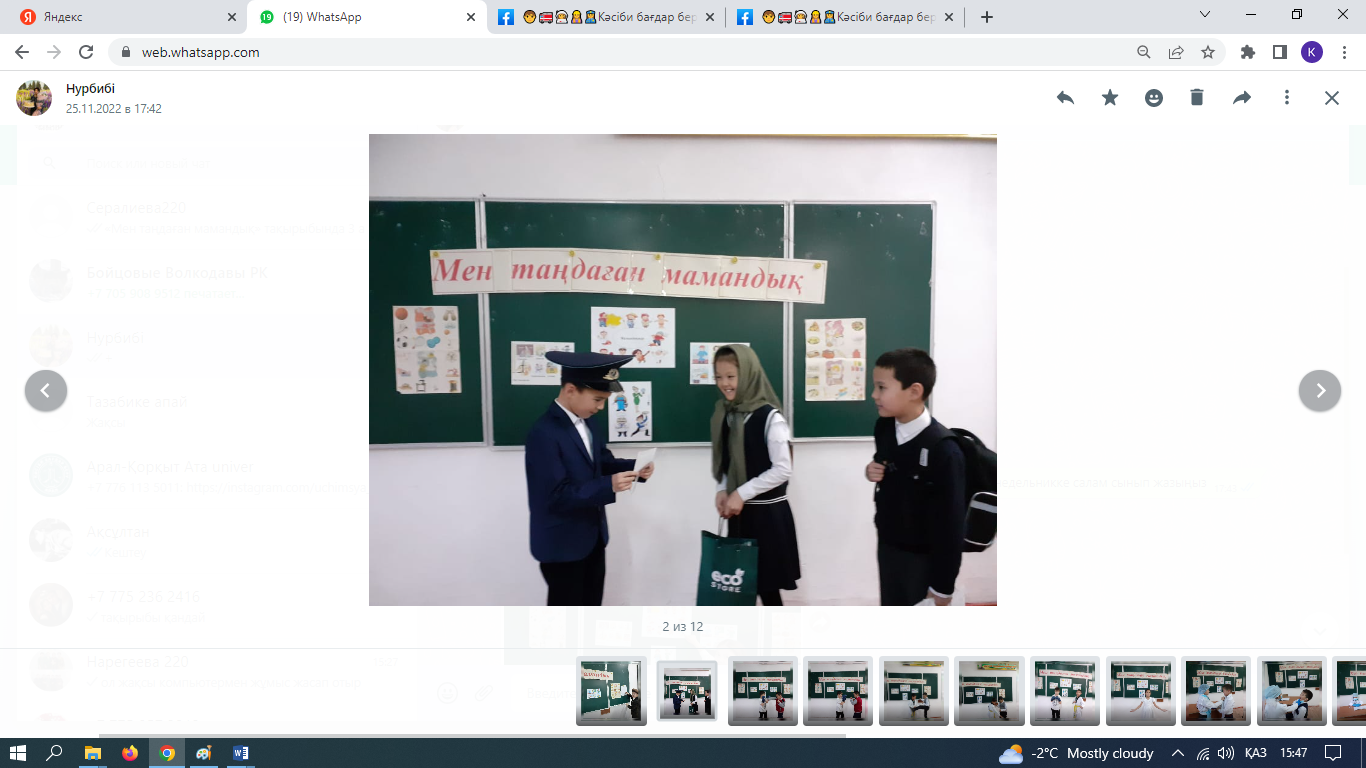Open Windows taskbar search
The width and height of the screenshot is (1366, 768).
pos(55,753)
